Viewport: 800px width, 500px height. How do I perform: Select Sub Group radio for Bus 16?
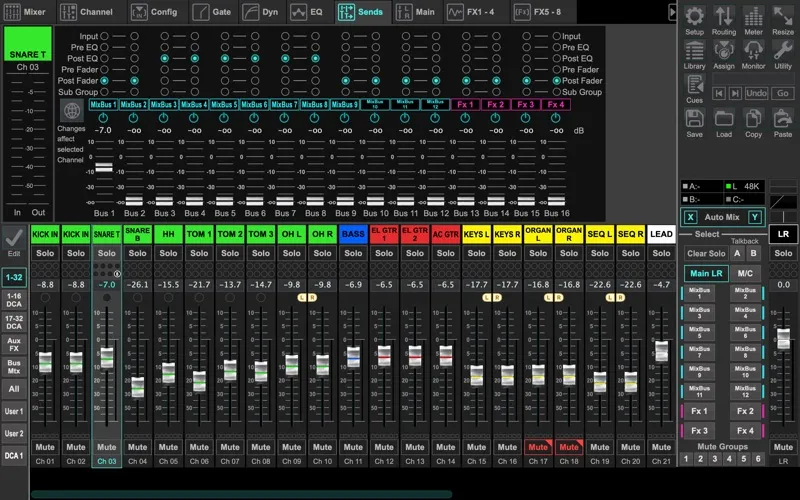point(557,92)
